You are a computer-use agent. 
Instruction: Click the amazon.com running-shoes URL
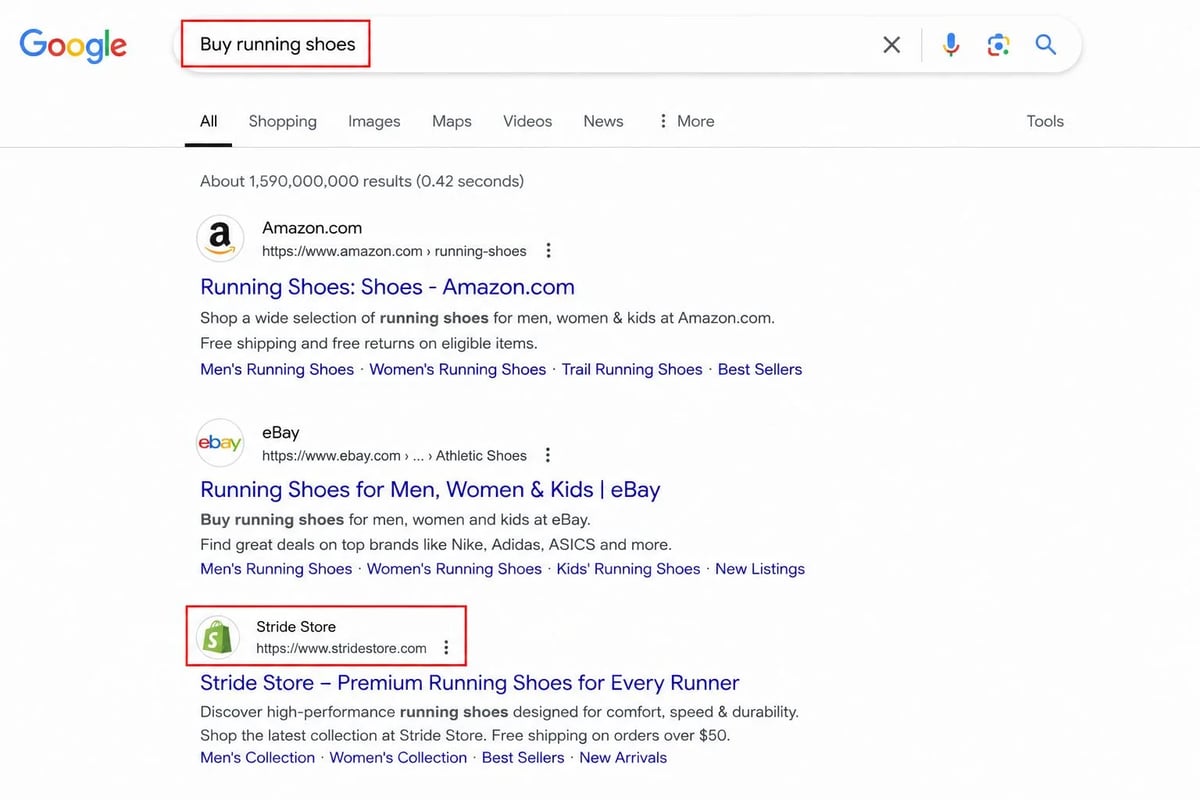click(x=394, y=251)
